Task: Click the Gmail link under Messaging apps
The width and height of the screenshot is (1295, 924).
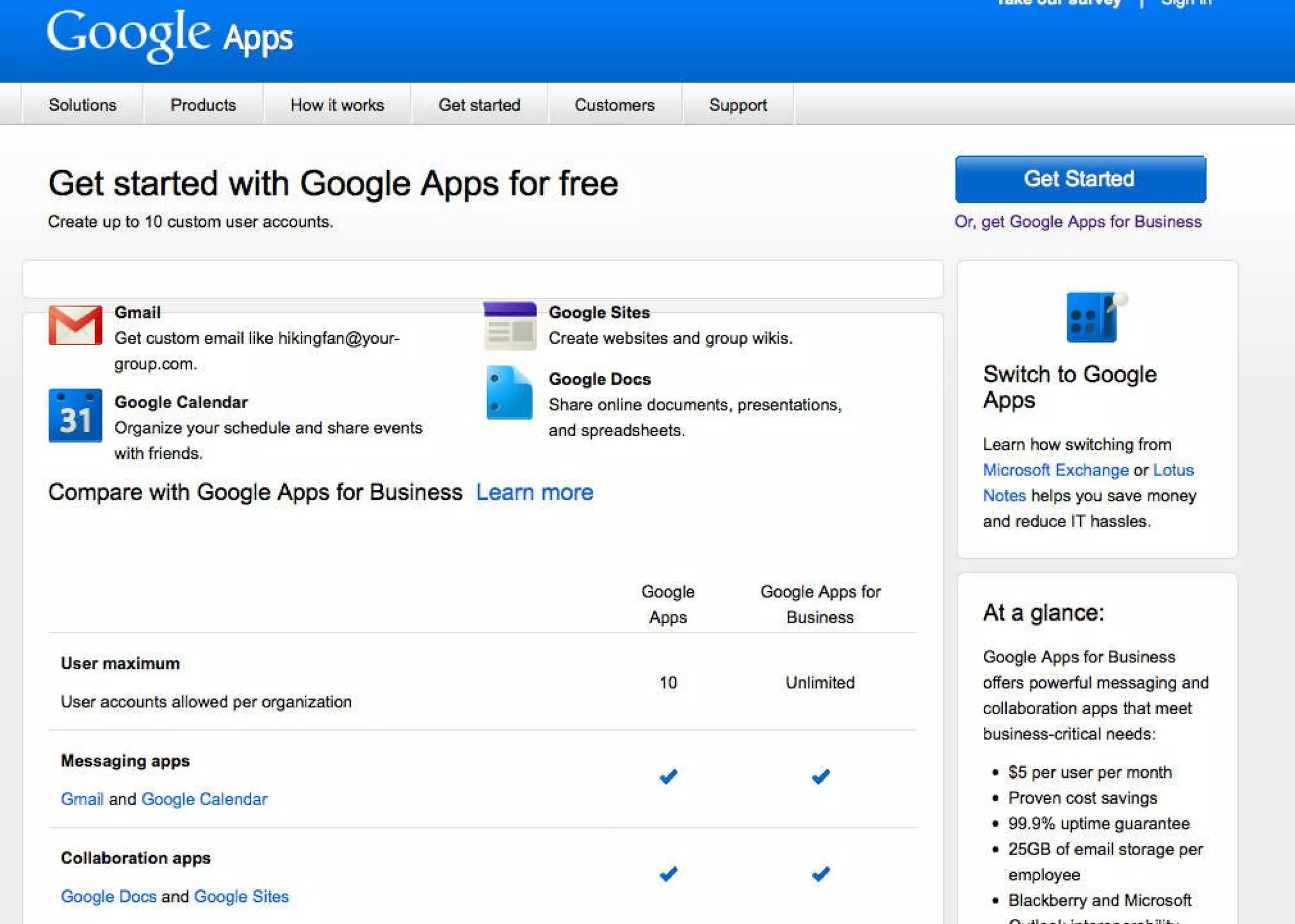Action: [82, 799]
